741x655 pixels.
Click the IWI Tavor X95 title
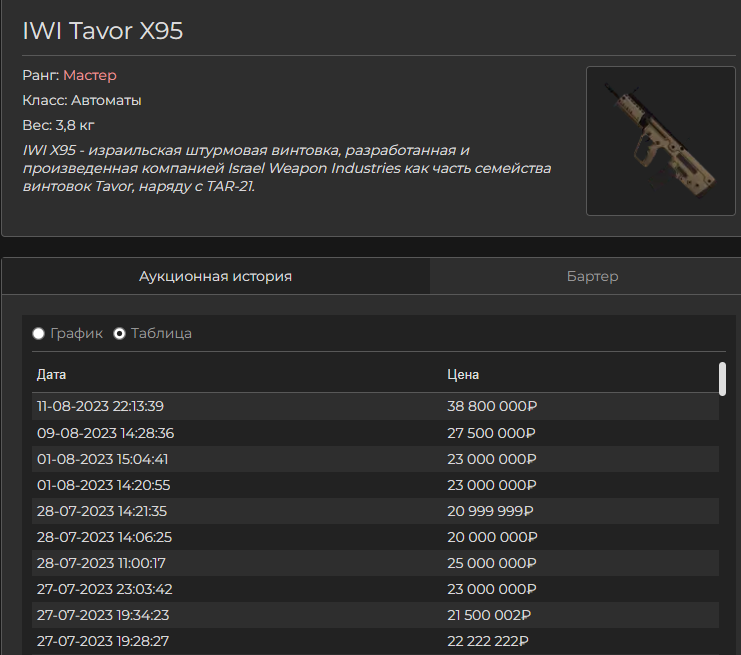[103, 31]
